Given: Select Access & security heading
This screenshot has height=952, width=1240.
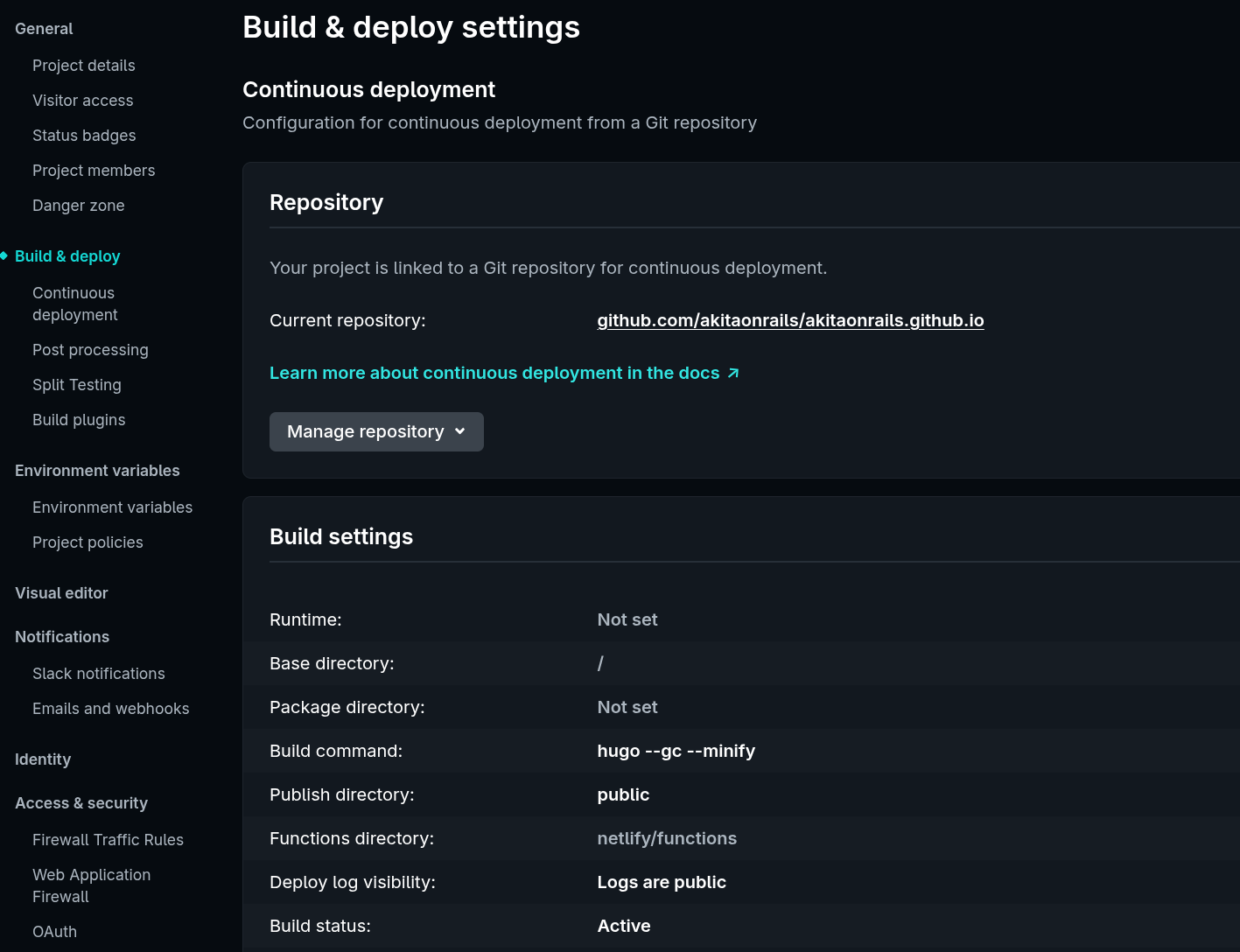Looking at the screenshot, I should click(81, 803).
